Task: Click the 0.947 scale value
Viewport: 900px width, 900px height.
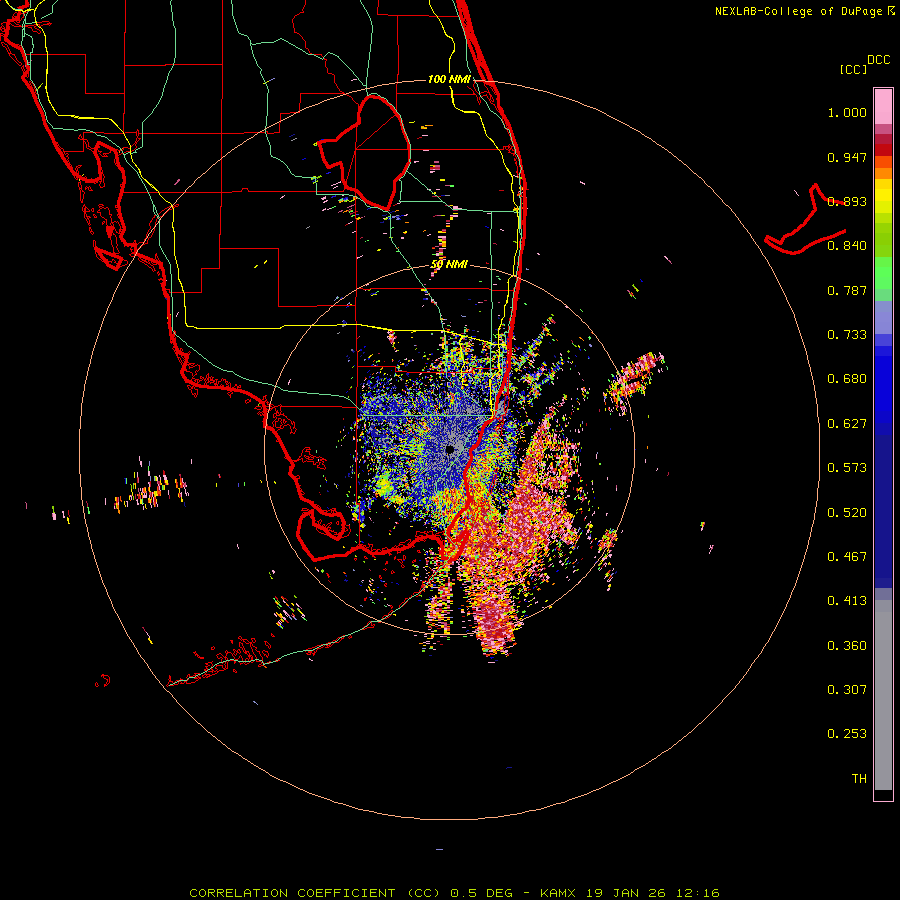Action: 847,157
